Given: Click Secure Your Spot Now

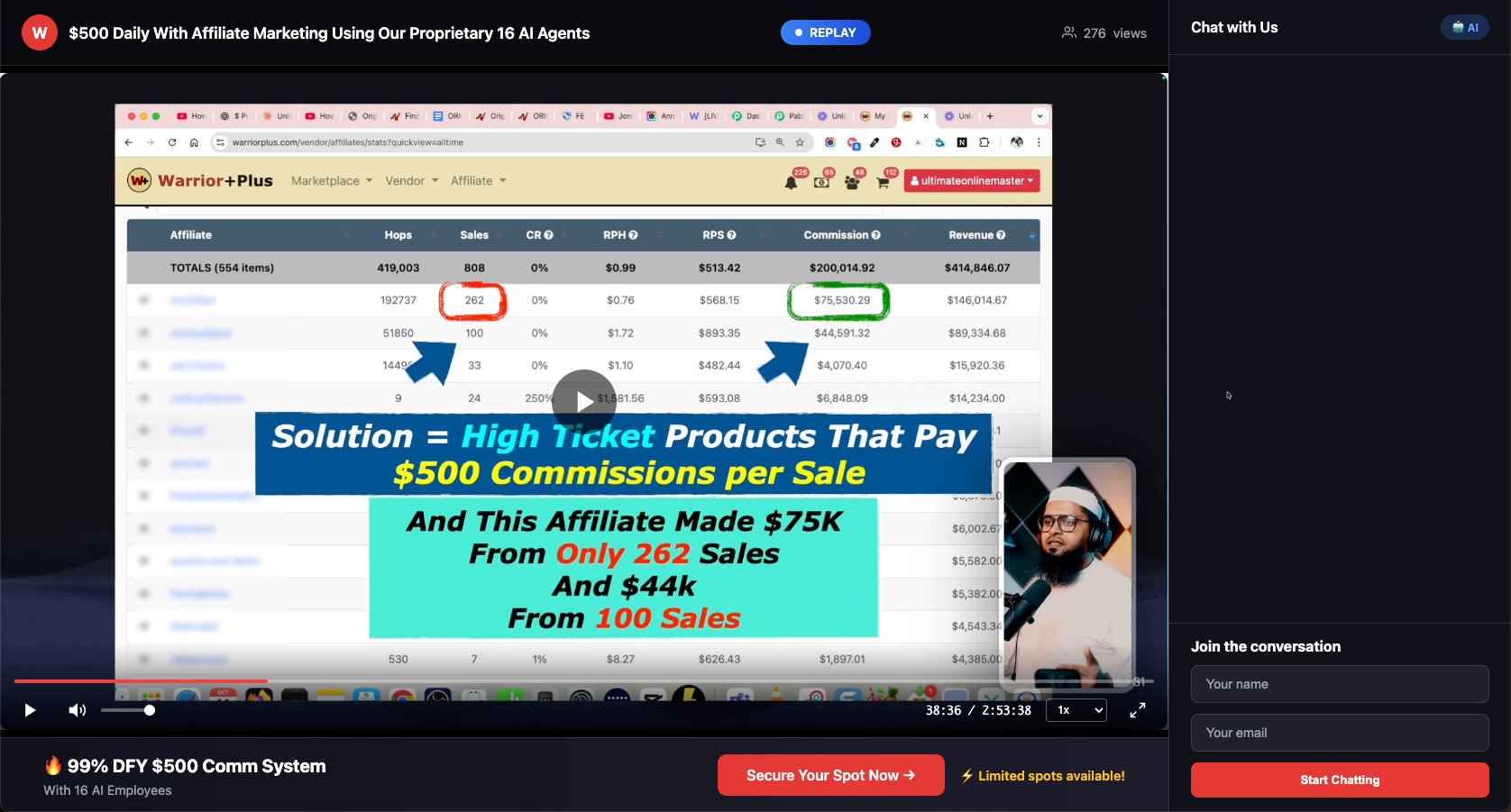Looking at the screenshot, I should pyautogui.click(x=830, y=775).
